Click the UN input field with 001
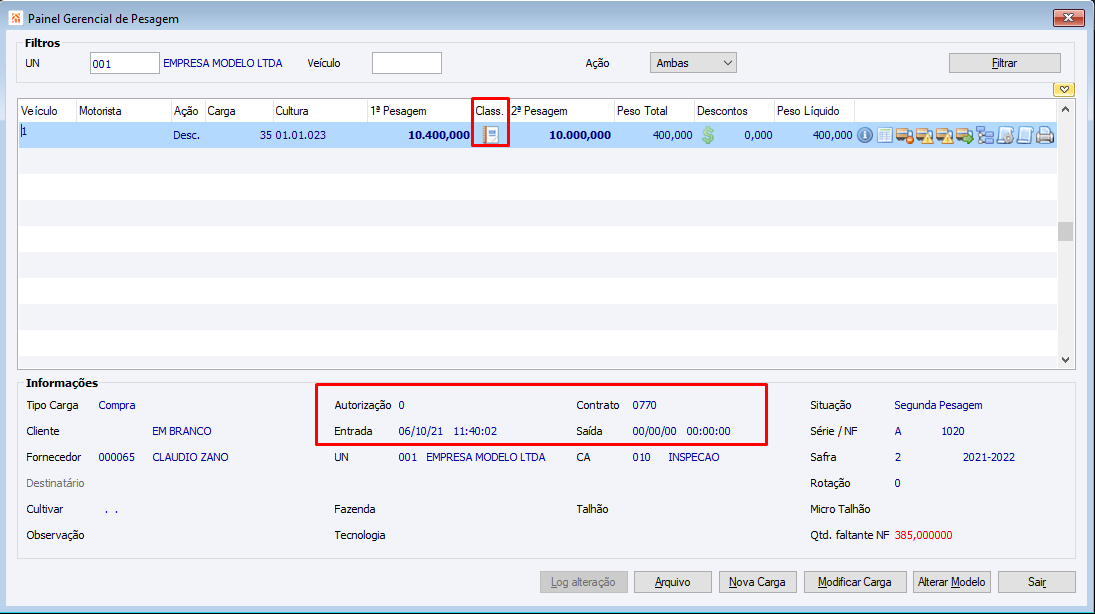The height and width of the screenshot is (614, 1095). tap(124, 63)
